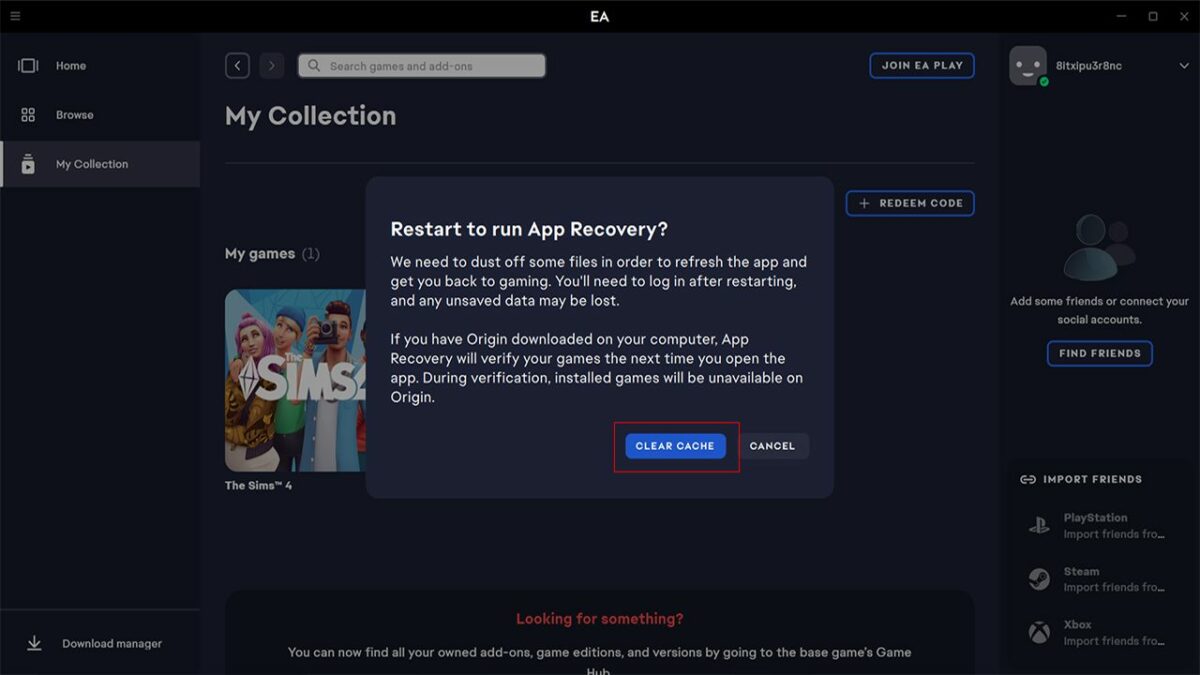Viewport: 1200px width, 675px height.
Task: Click the Redeem Code button
Action: pyautogui.click(x=910, y=203)
